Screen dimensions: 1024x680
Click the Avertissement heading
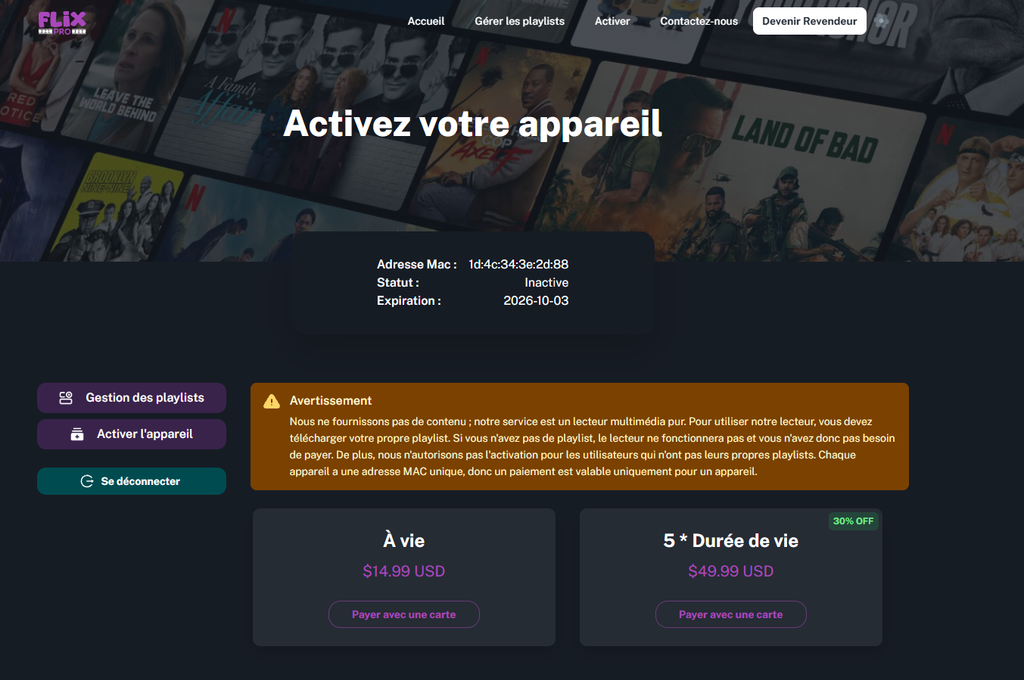(x=330, y=401)
